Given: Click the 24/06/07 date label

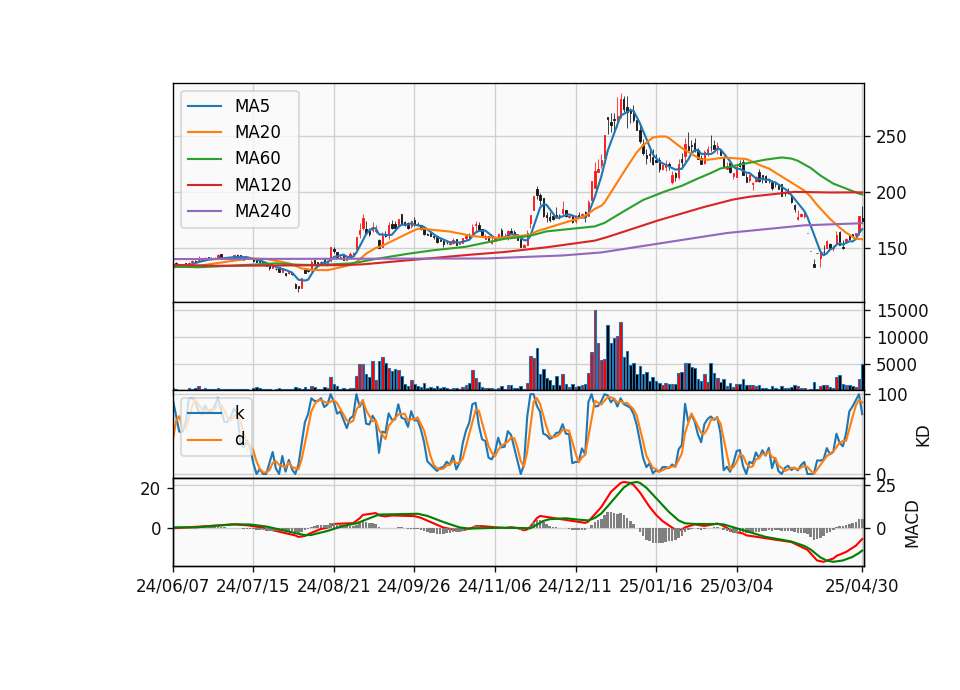Looking at the screenshot, I should click(x=173, y=586).
